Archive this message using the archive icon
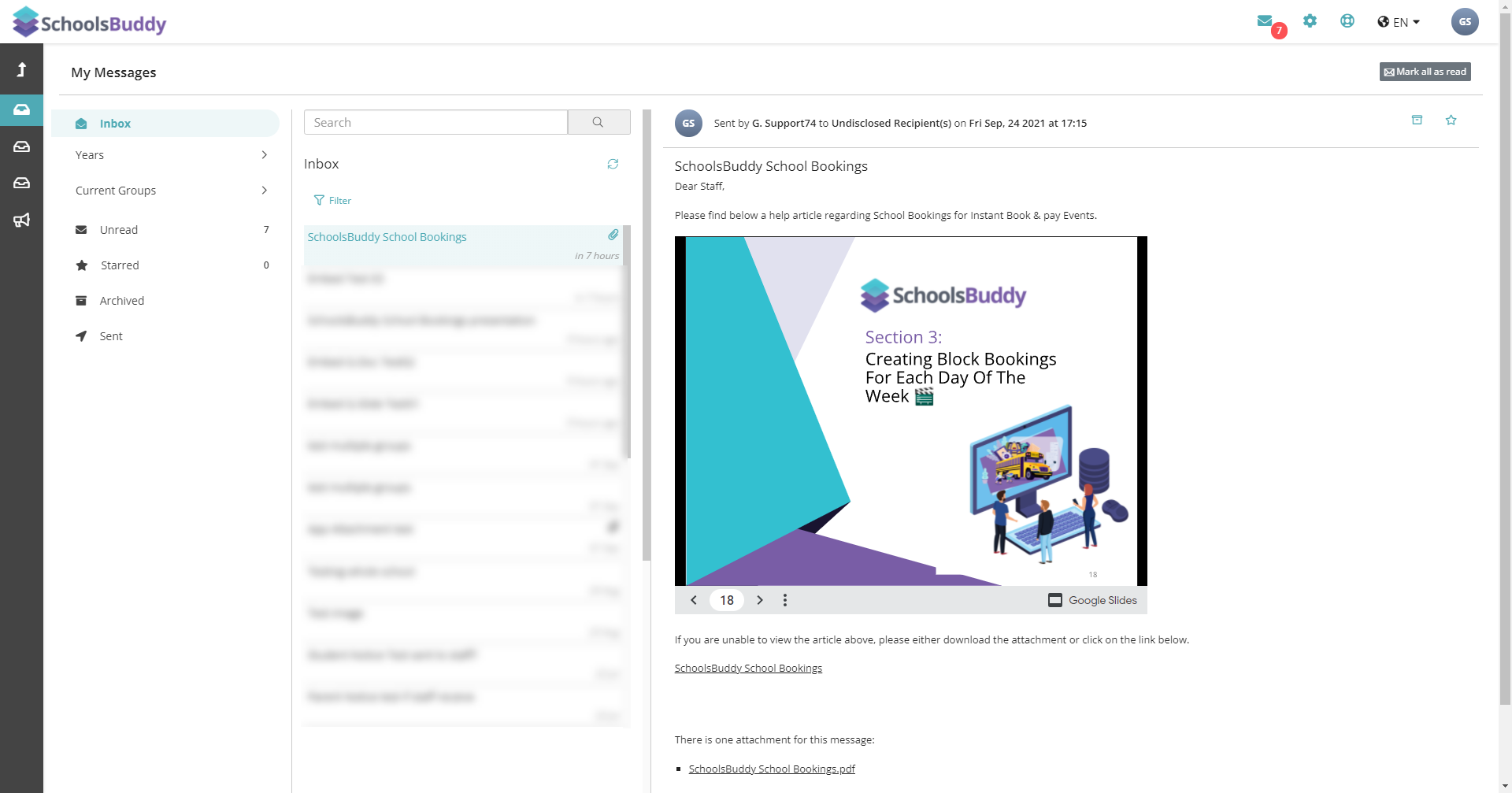Viewport: 1512px width, 793px height. point(1417,120)
